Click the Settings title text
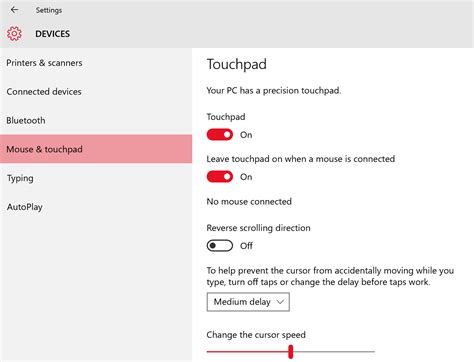The width and height of the screenshot is (474, 362). tap(49, 10)
